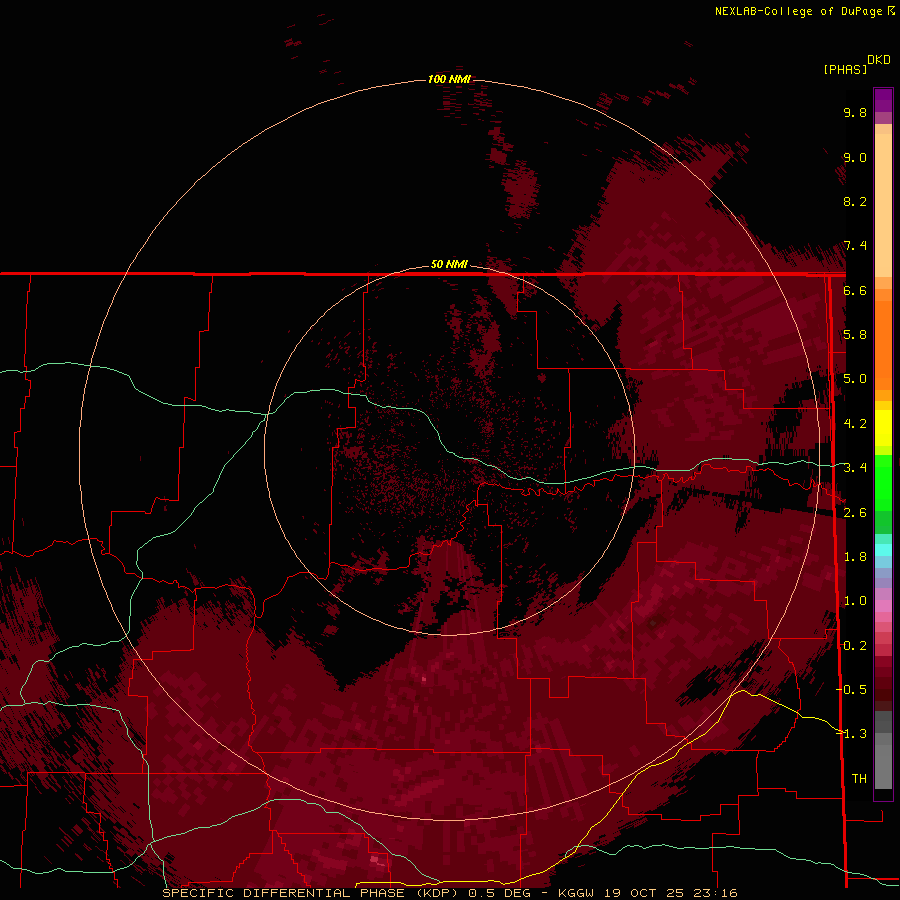Click the 1.8 legend value
Viewport: 900px width, 900px height.
(x=855, y=557)
